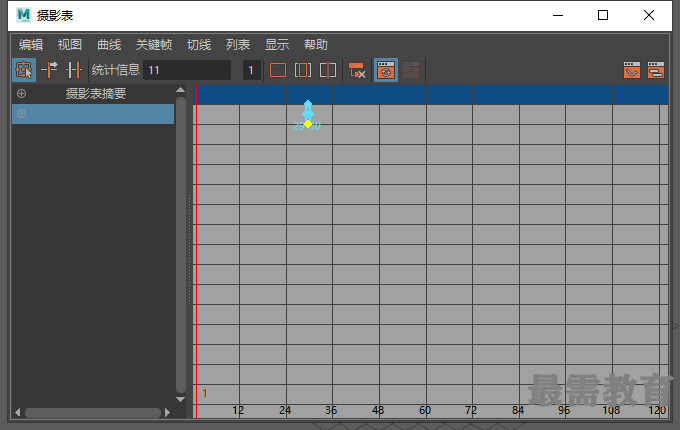This screenshot has width=680, height=430.
Task: Click the 统计信息 time value field showing 11
Action: coord(187,70)
